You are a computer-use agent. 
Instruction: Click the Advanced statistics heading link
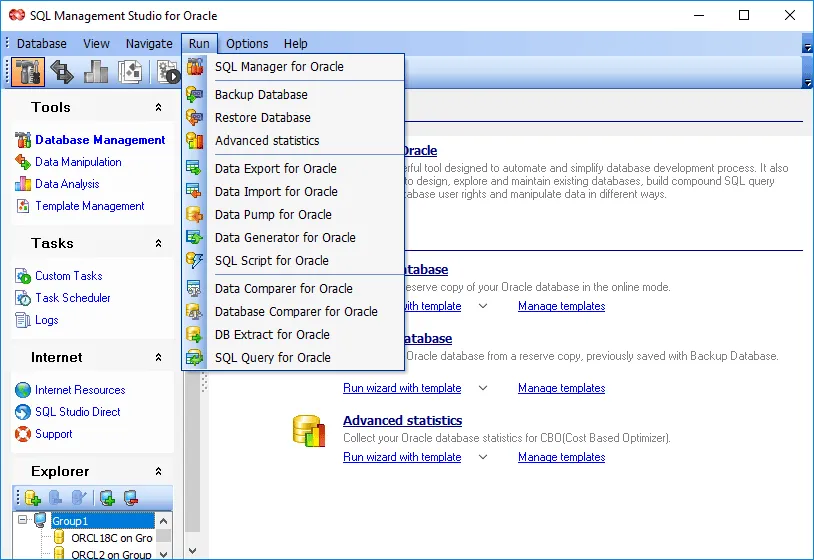(x=402, y=420)
